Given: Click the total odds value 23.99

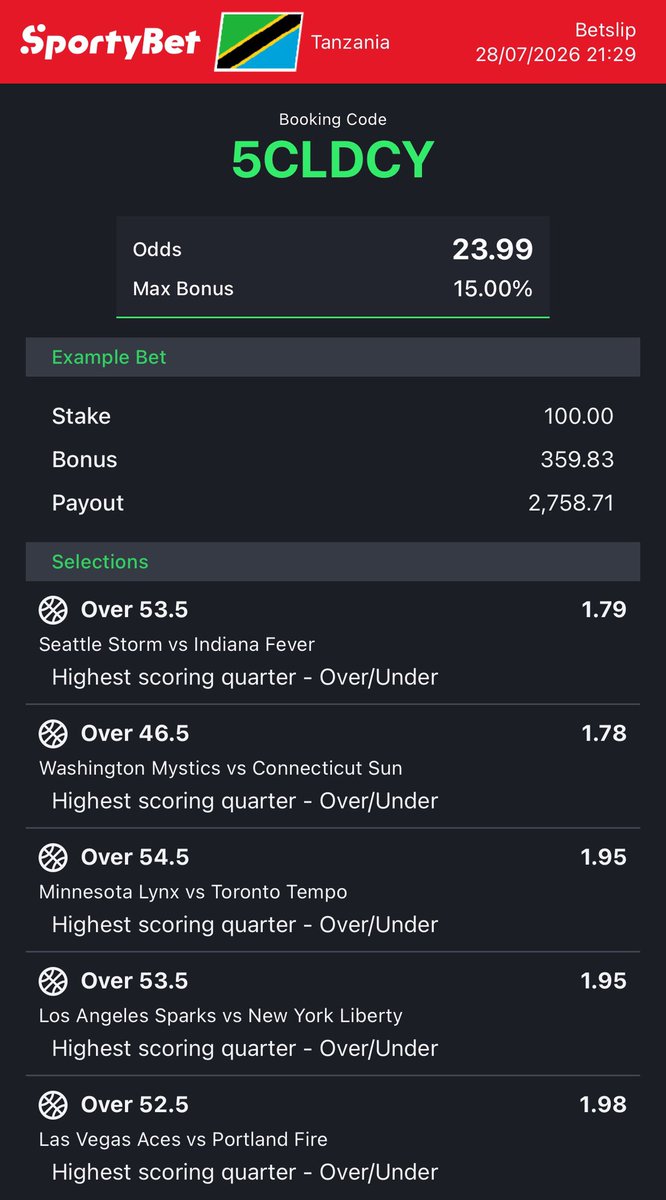Looking at the screenshot, I should 492,249.
